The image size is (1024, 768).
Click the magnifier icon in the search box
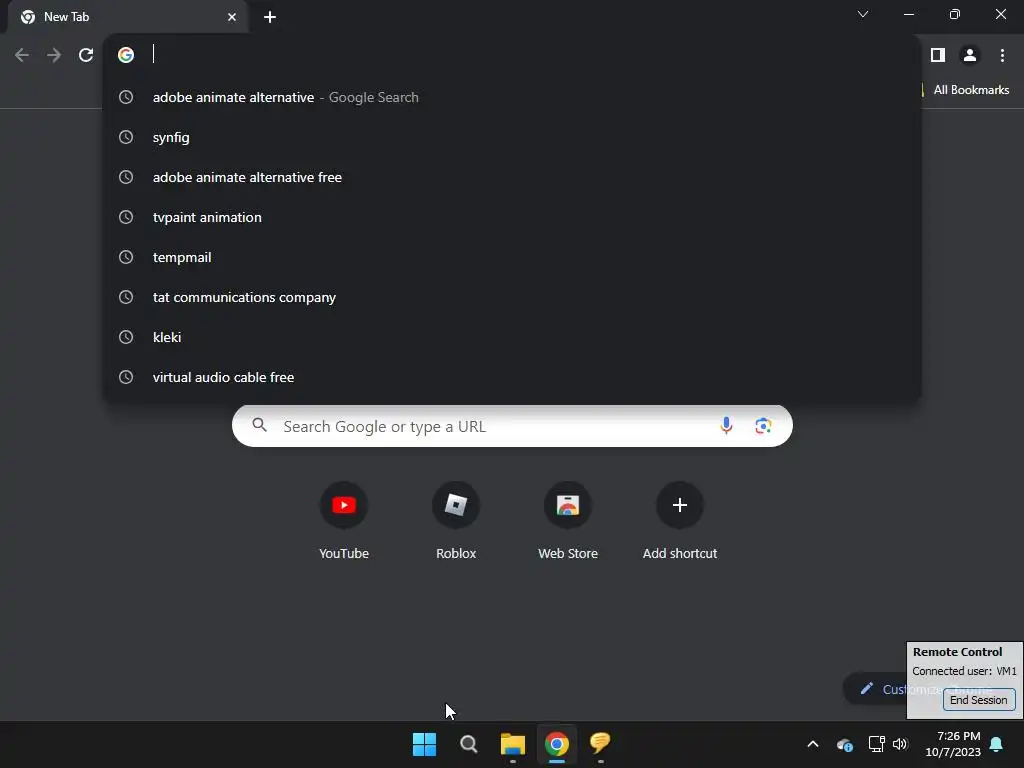pos(259,426)
